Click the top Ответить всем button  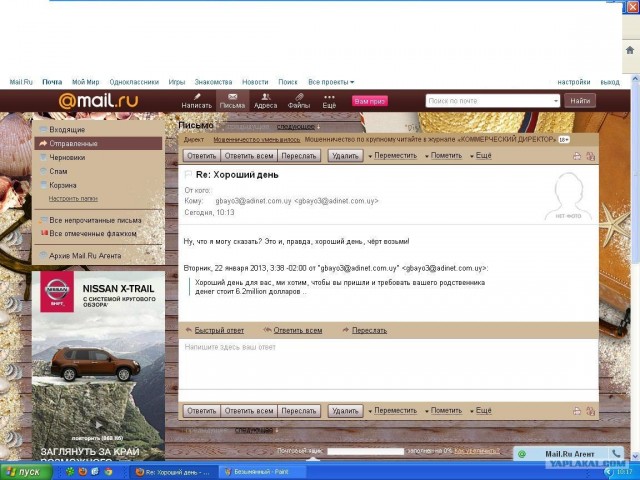pyautogui.click(x=249, y=156)
